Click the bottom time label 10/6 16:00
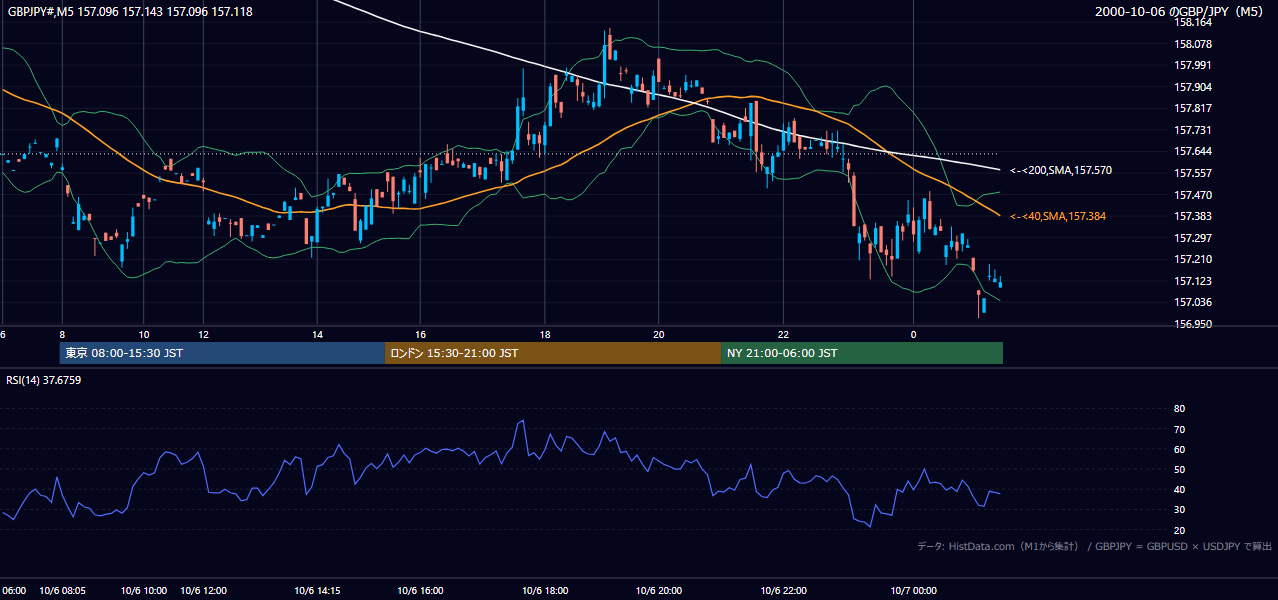This screenshot has height=600, width=1278. [420, 591]
